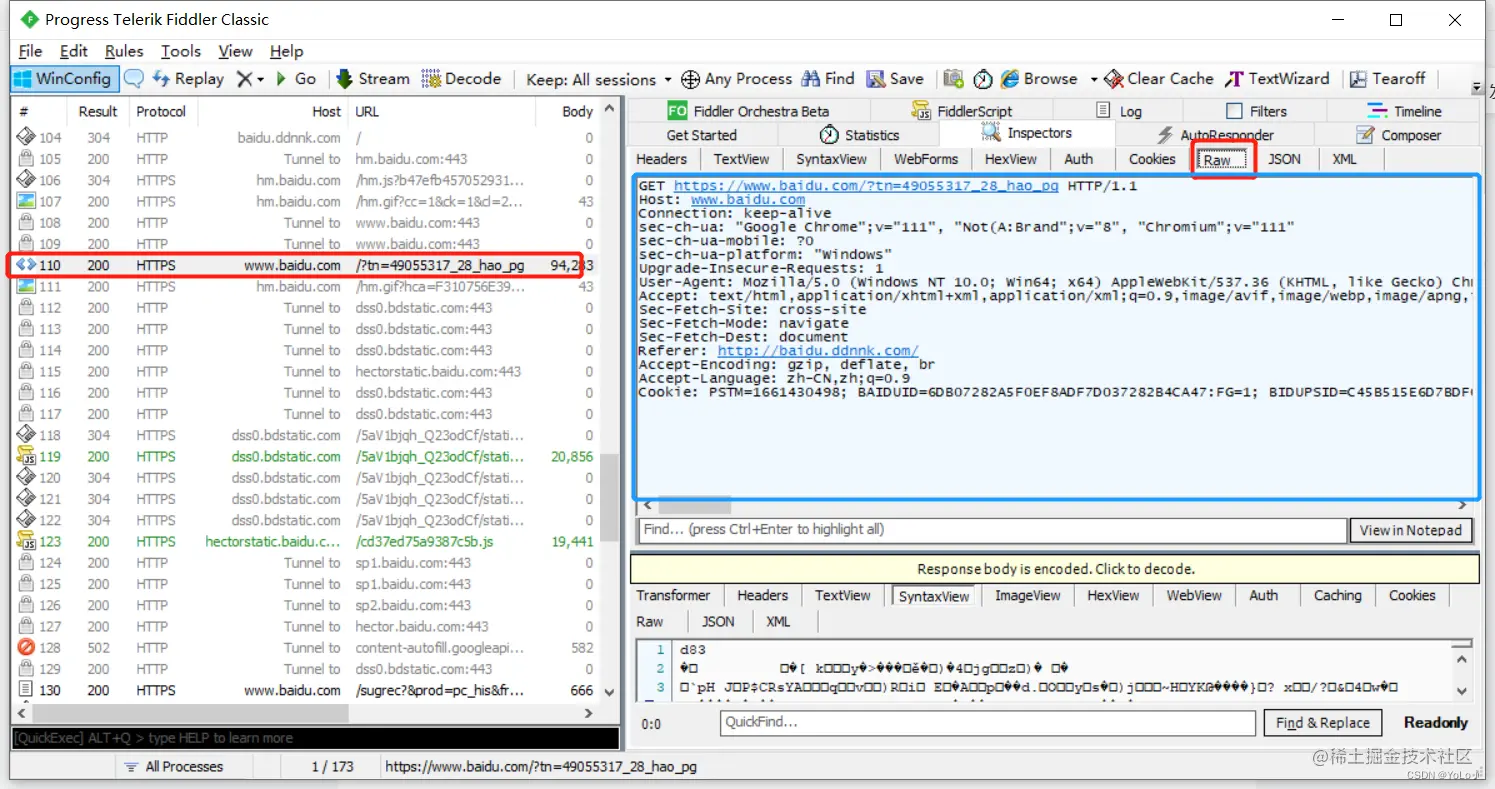The height and width of the screenshot is (789, 1495).
Task: Replay the selected session
Action: click(188, 79)
